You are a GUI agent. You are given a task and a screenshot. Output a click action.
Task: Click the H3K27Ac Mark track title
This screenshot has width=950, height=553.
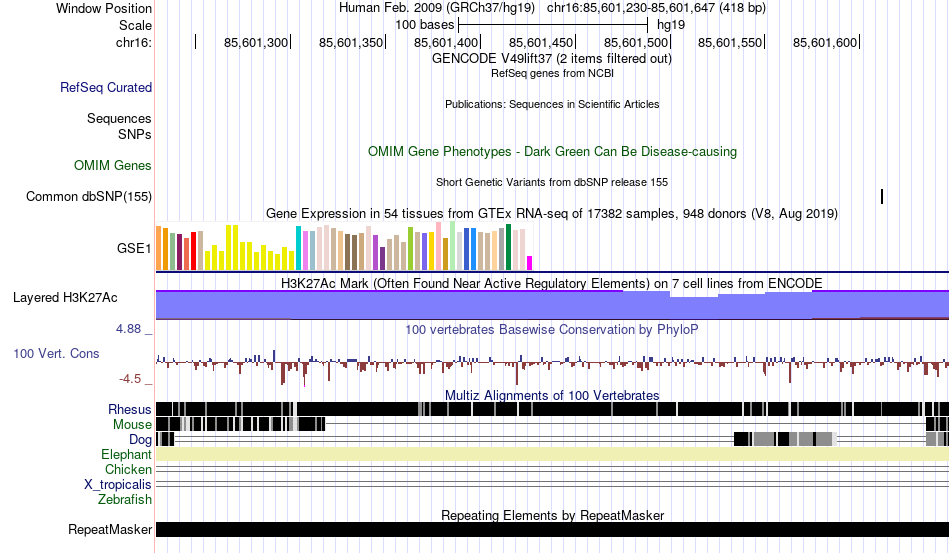(552, 283)
